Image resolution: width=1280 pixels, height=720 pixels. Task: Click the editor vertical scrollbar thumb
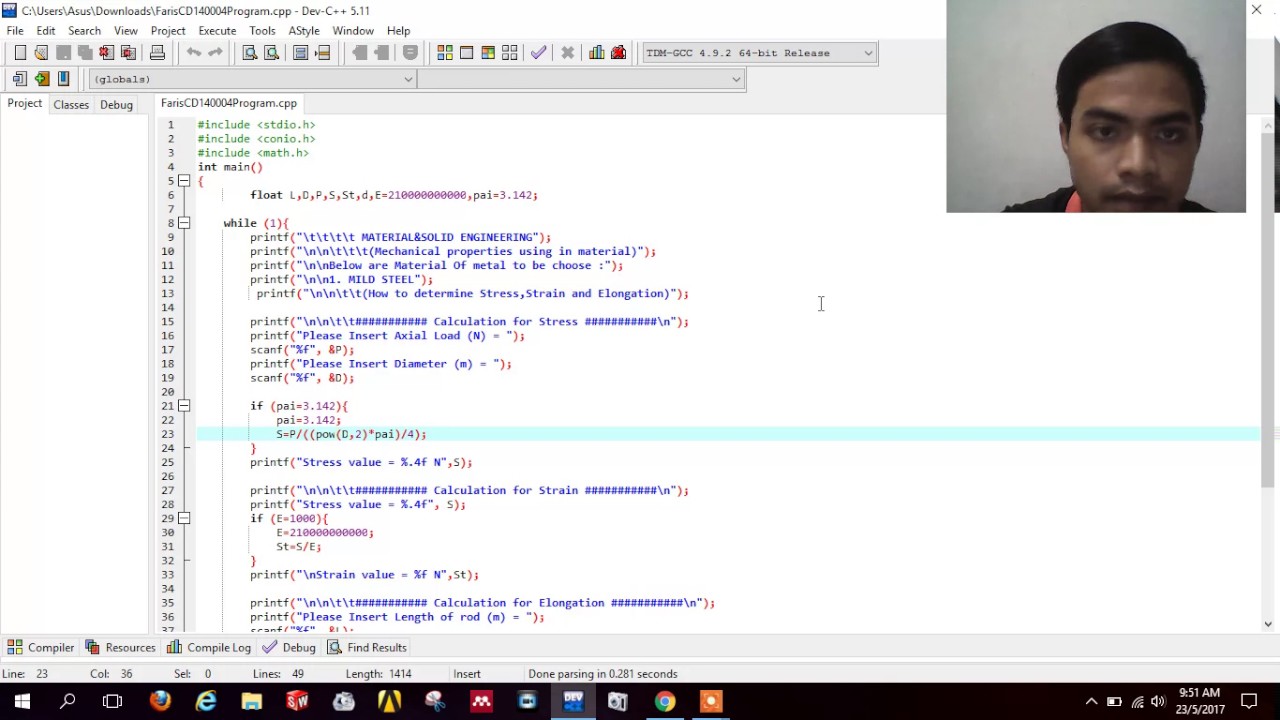1268,311
